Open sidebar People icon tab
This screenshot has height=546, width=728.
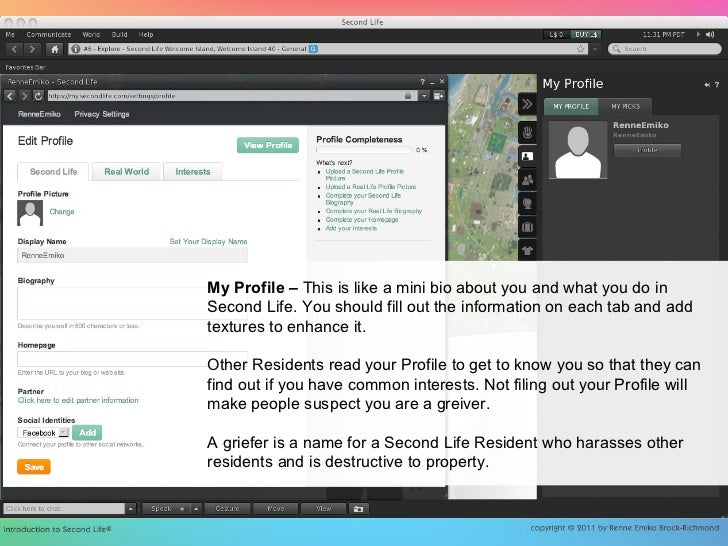(527, 180)
